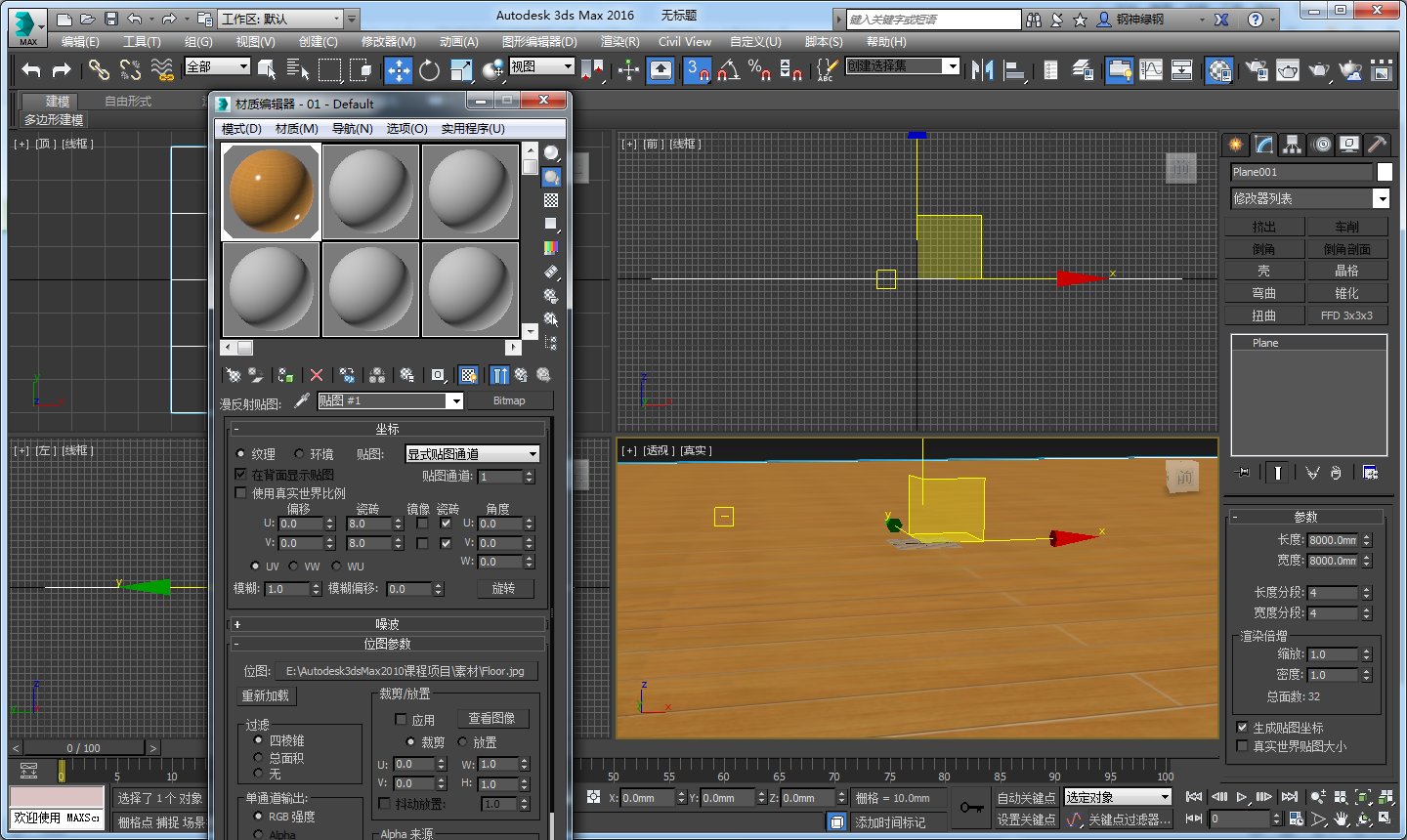Screen dimensions: 1407x840
Task: Click the Bitmap button
Action: 511,400
